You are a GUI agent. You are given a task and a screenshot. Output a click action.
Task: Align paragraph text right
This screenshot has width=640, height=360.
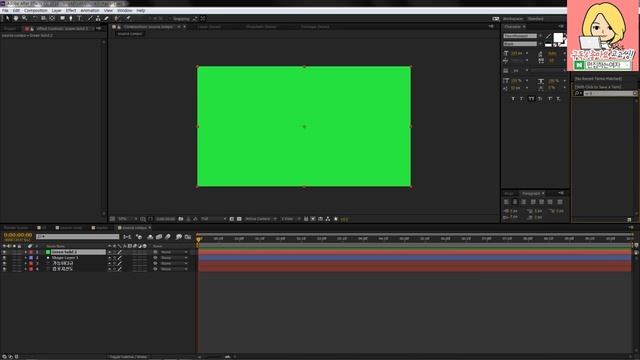pyautogui.click(x=524, y=202)
